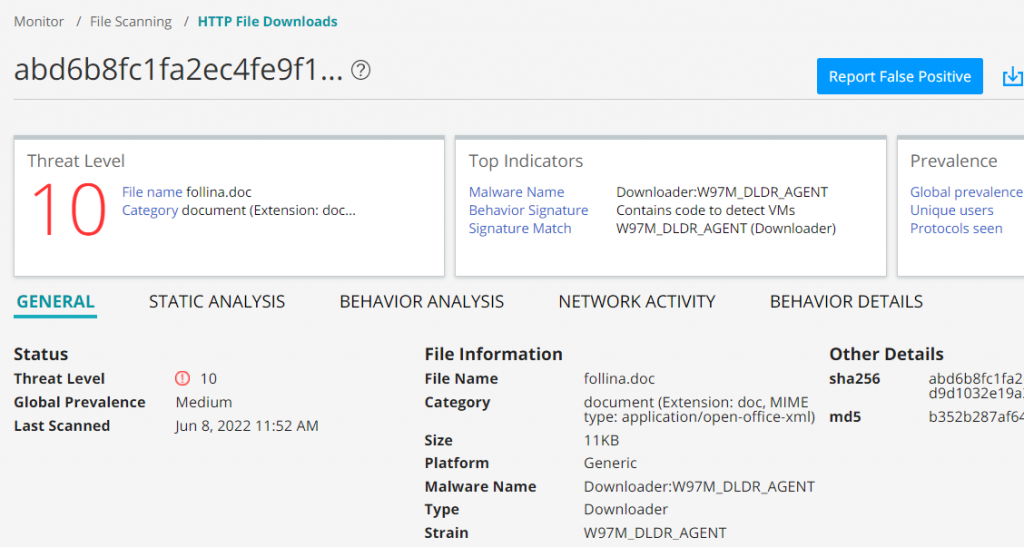Go to the Network Activity tab

(x=636, y=302)
